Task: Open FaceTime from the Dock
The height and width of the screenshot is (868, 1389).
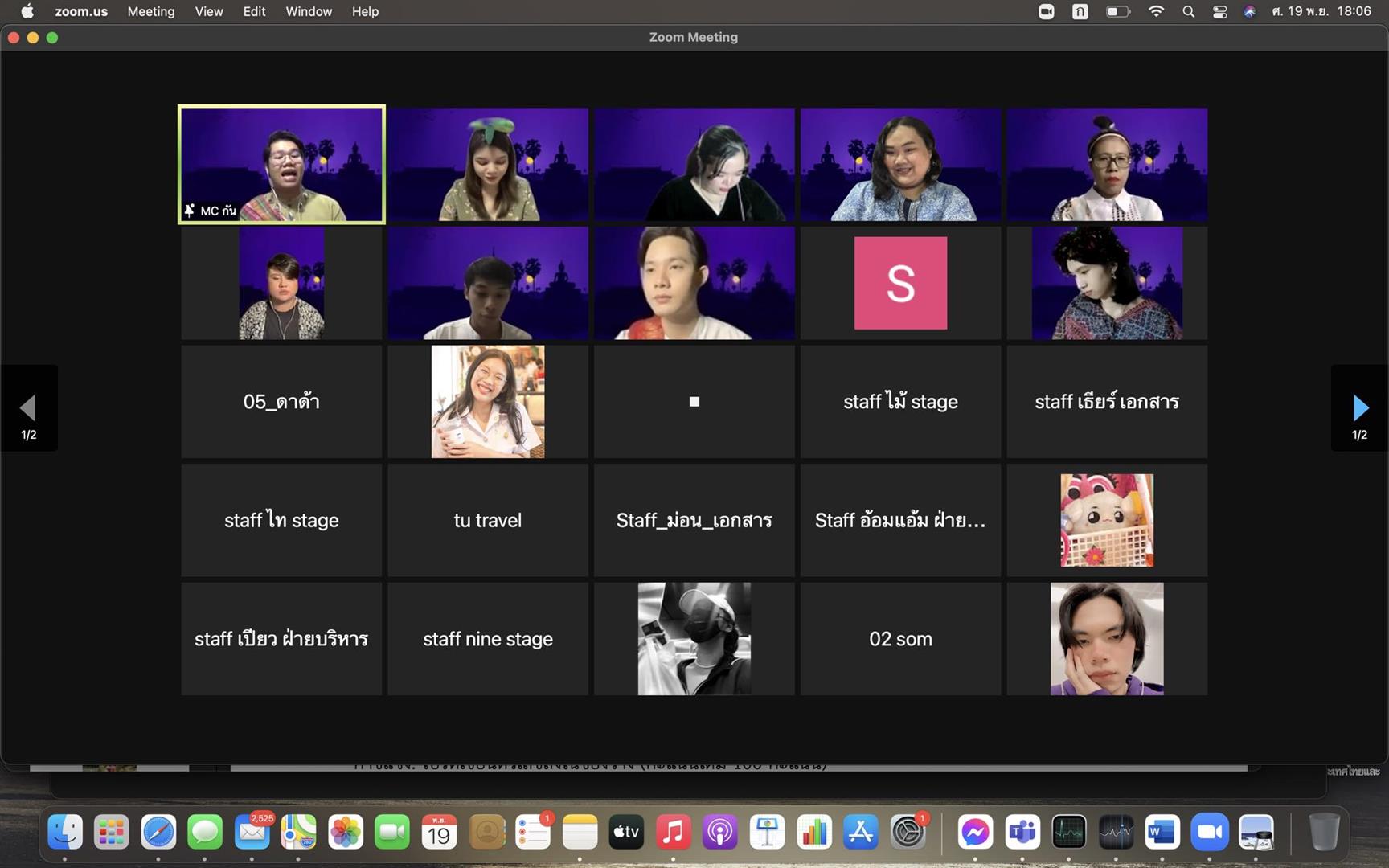Action: pyautogui.click(x=392, y=833)
